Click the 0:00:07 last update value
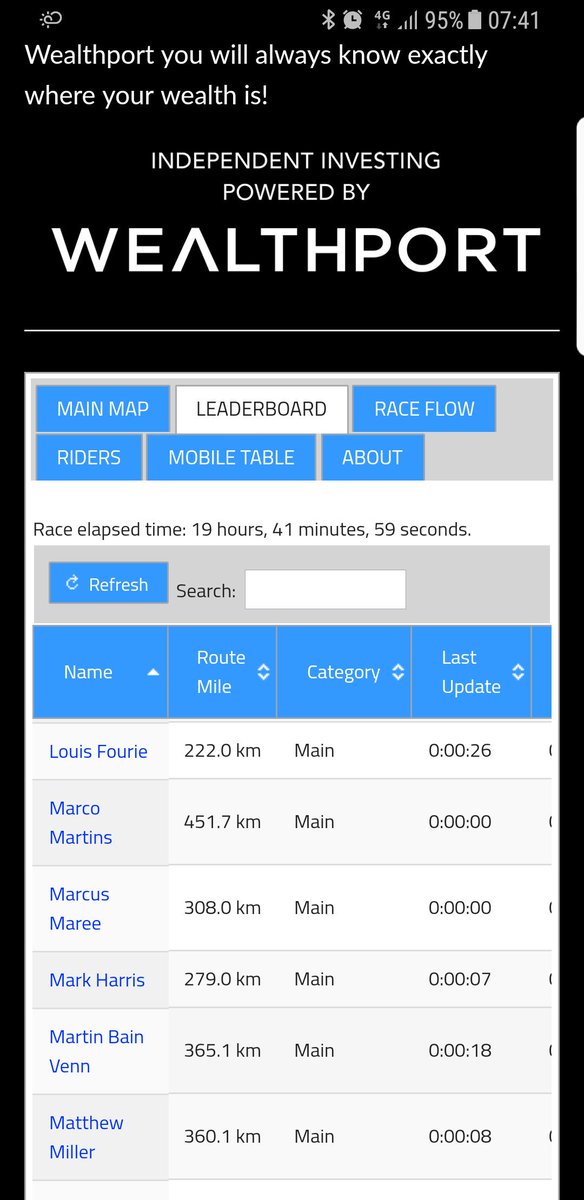This screenshot has width=584, height=1200. pos(460,979)
